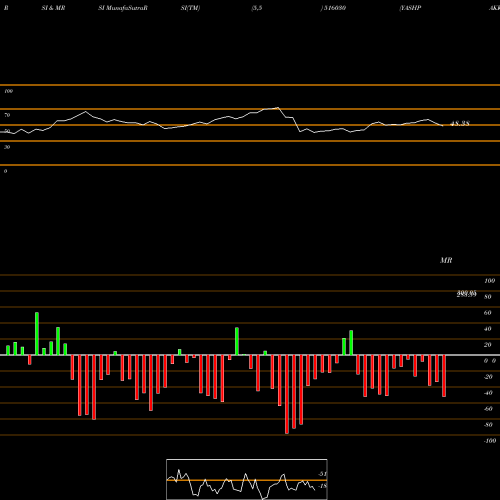Click the "-18" value in mini chart
The height and width of the screenshot is (500, 500).
(322, 486)
